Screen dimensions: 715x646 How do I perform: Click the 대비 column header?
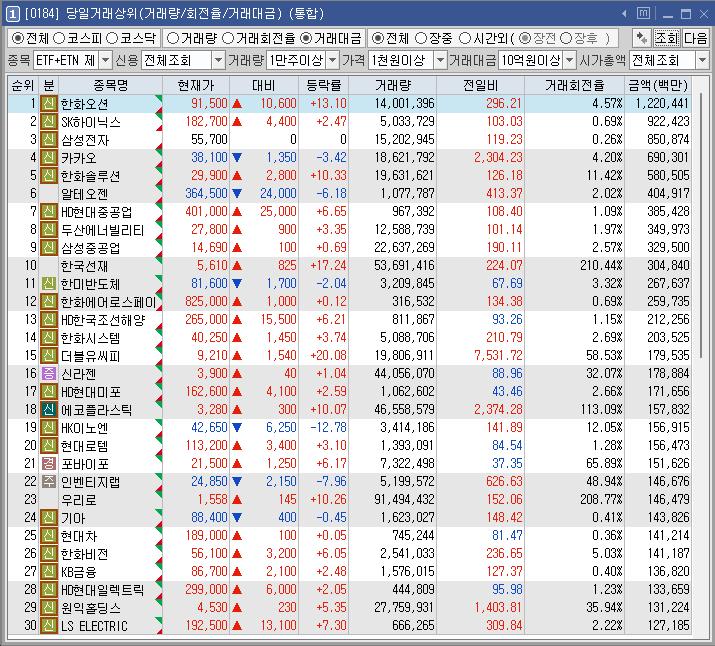point(264,85)
